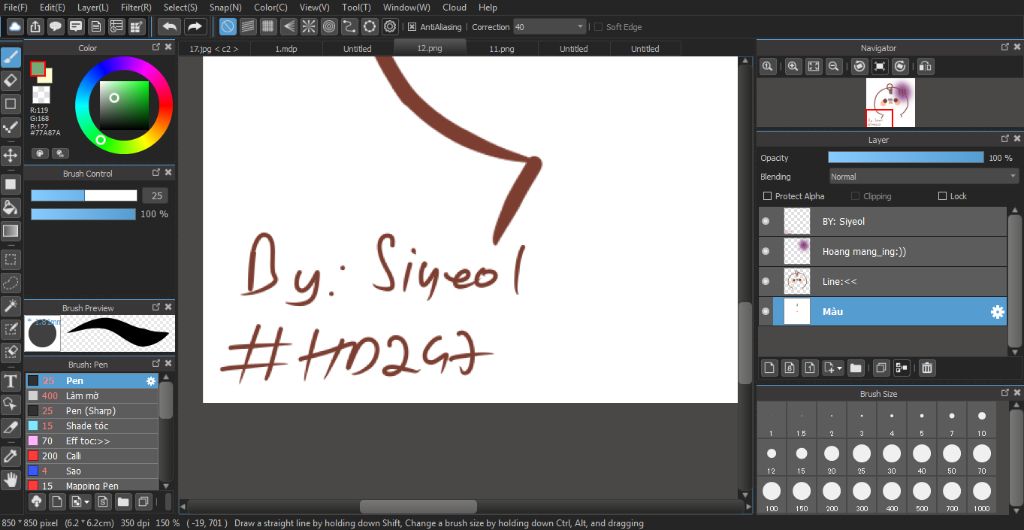
Task: Flip canvas view in Navigator
Action: (x=925, y=67)
